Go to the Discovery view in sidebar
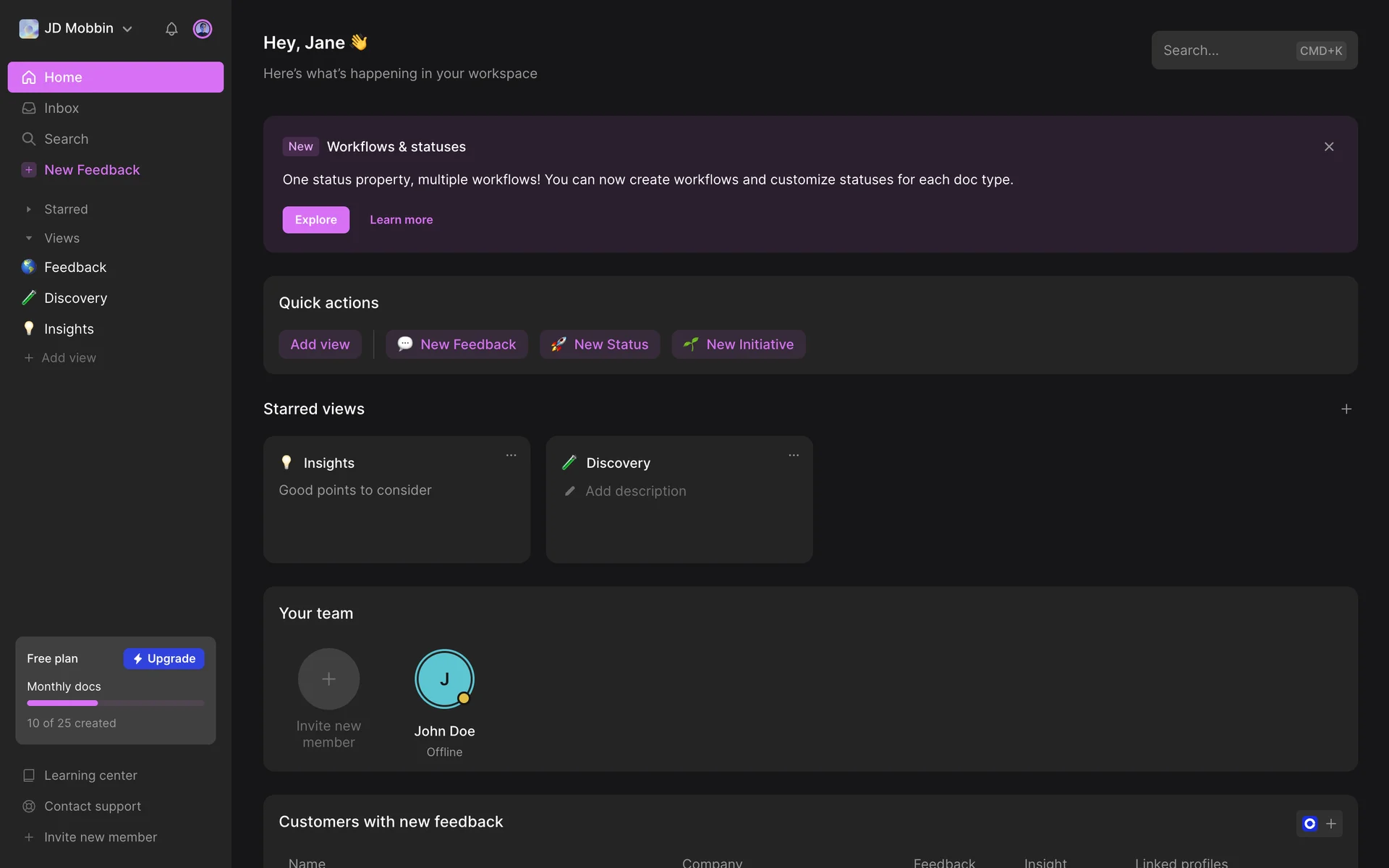 pos(75,298)
